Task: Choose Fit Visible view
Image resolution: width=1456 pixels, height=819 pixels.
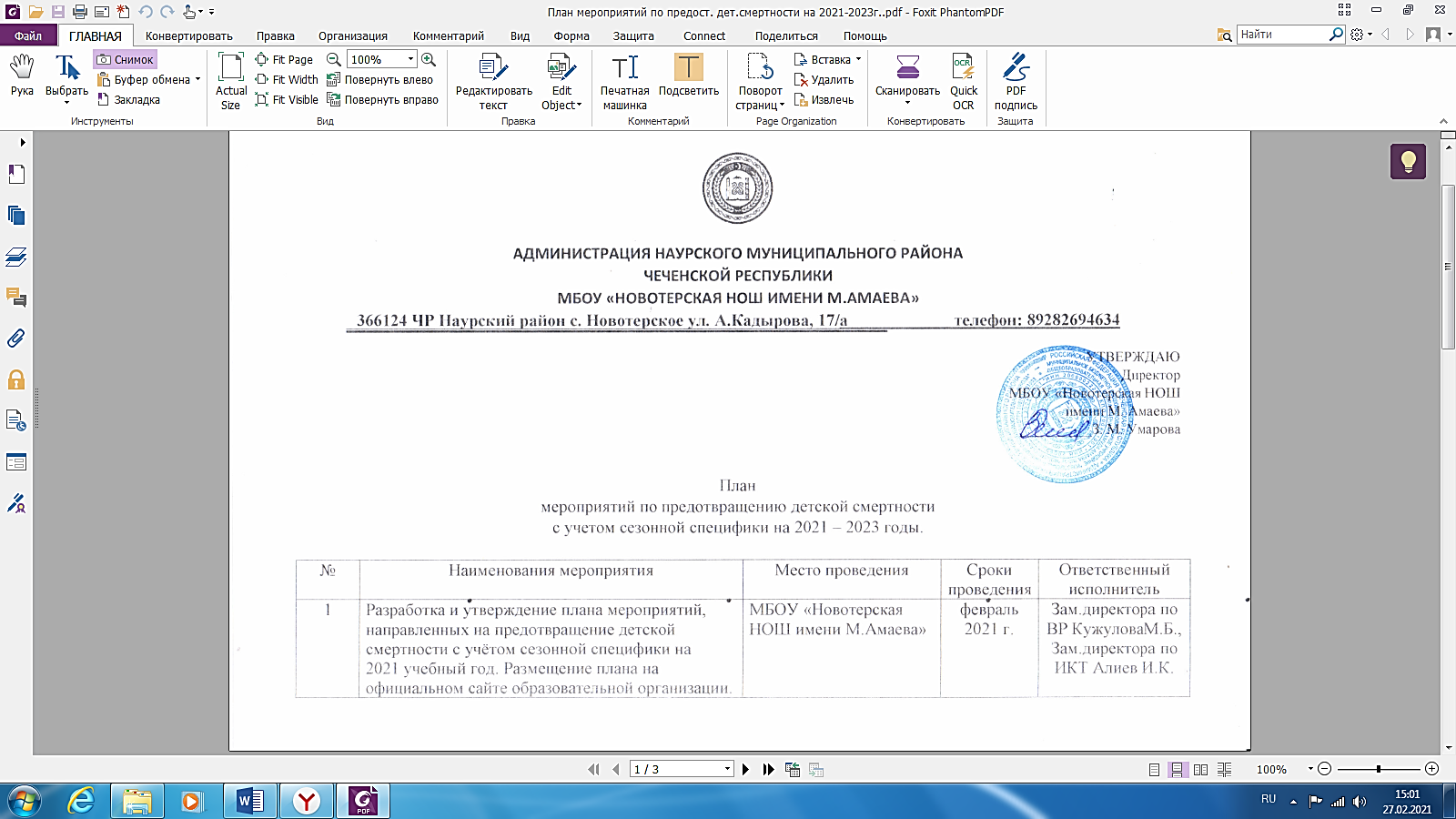Action: pos(287,100)
